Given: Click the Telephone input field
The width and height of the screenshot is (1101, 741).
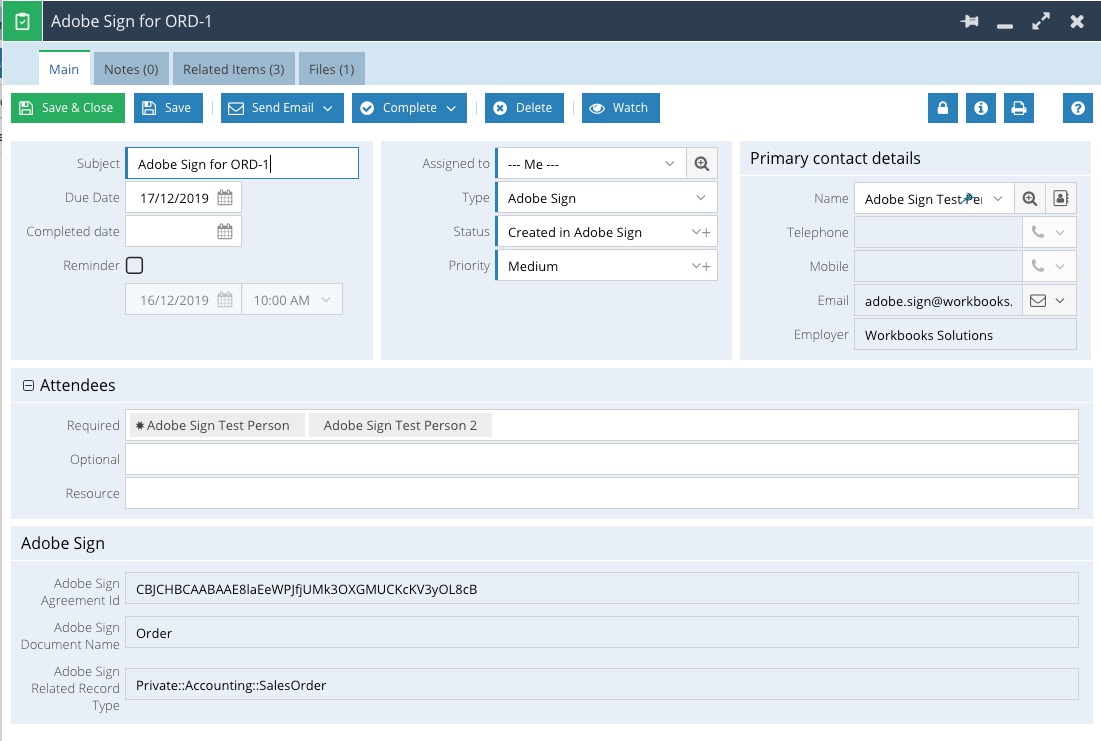Looking at the screenshot, I should [938, 232].
